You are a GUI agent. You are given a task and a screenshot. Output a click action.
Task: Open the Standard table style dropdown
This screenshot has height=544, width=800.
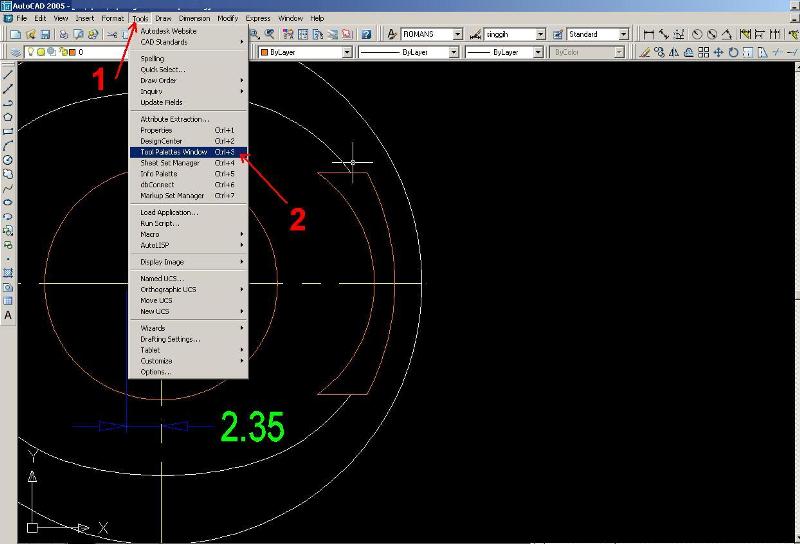[x=623, y=34]
